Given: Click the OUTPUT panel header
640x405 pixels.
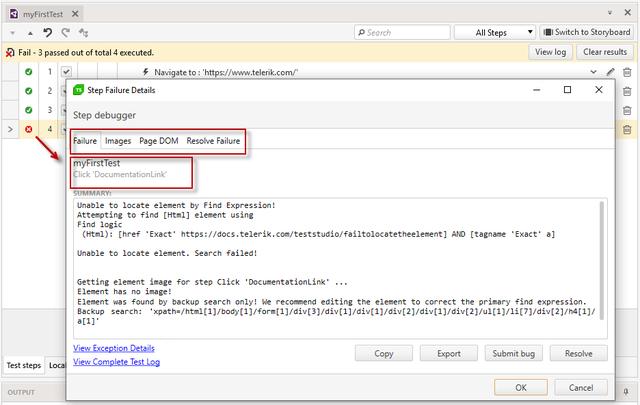Looking at the screenshot, I should (x=21, y=392).
